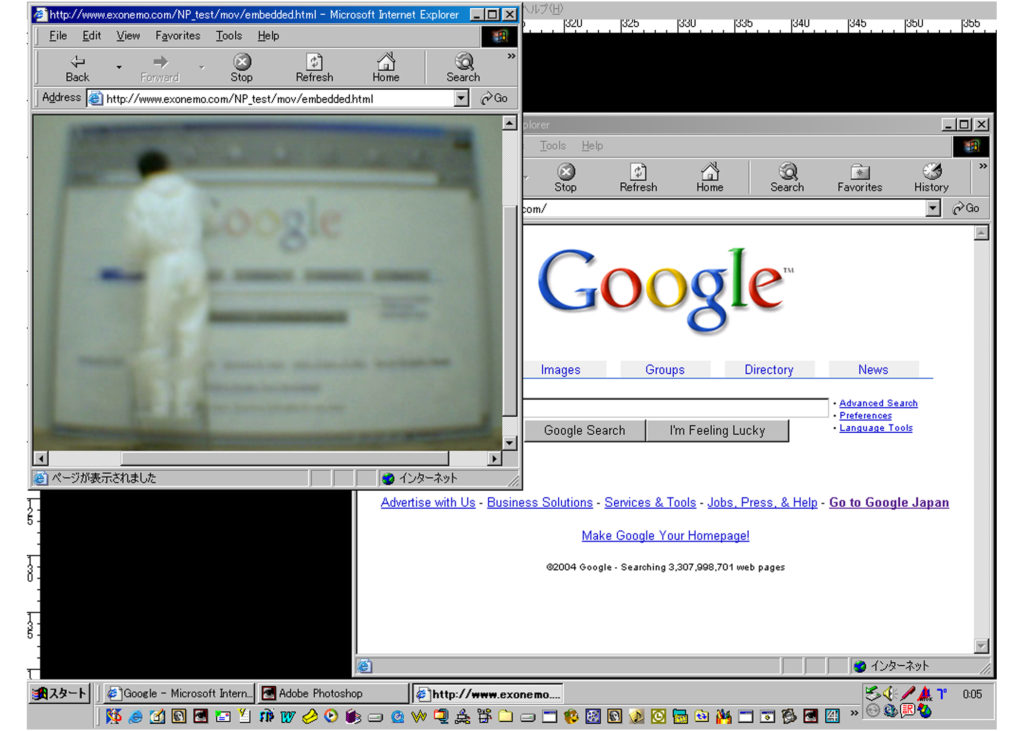Click speaker volume icon in system tray
Screen dimensions: 1024x731
pyautogui.click(x=889, y=694)
